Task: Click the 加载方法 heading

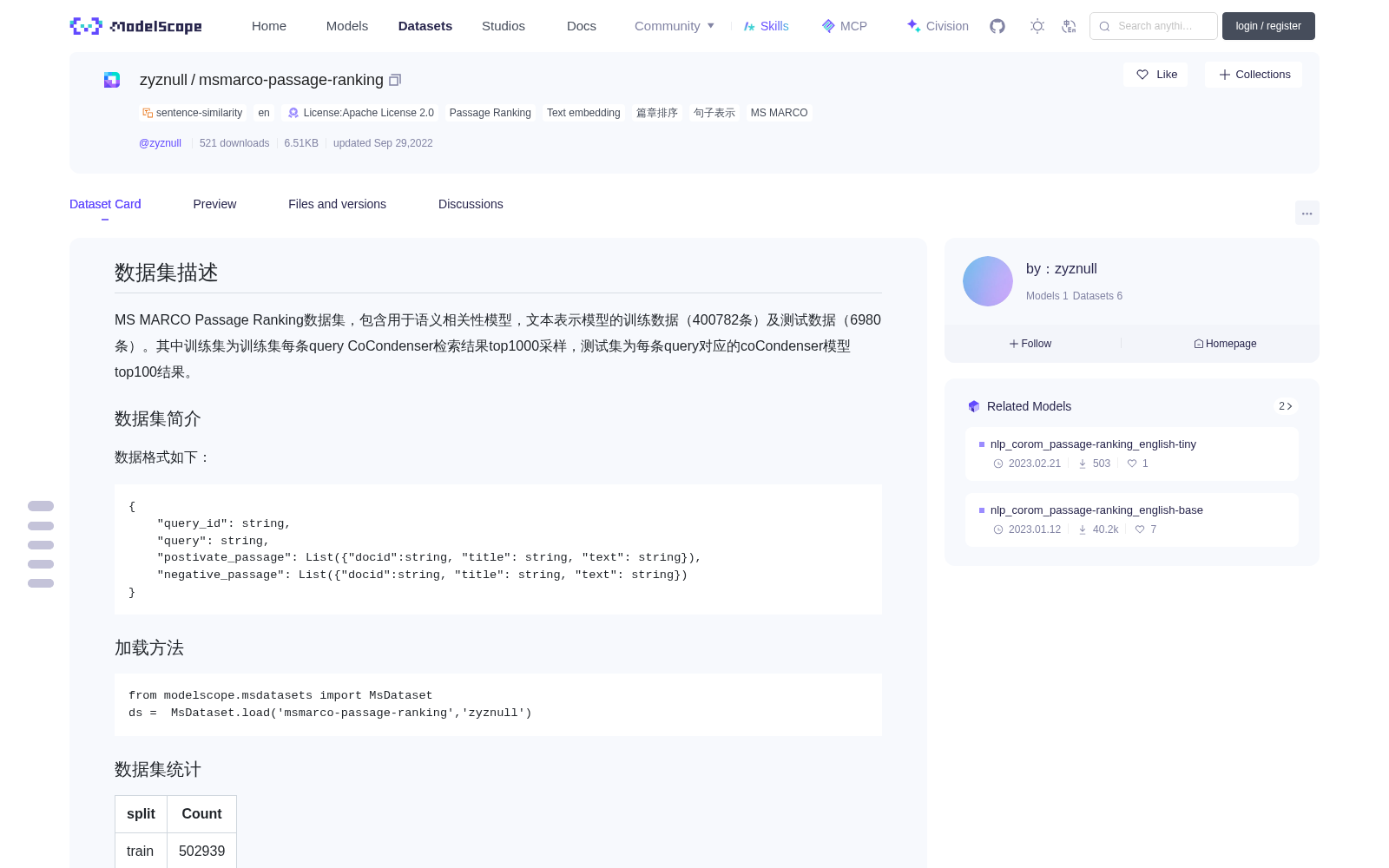Action: 149,648
